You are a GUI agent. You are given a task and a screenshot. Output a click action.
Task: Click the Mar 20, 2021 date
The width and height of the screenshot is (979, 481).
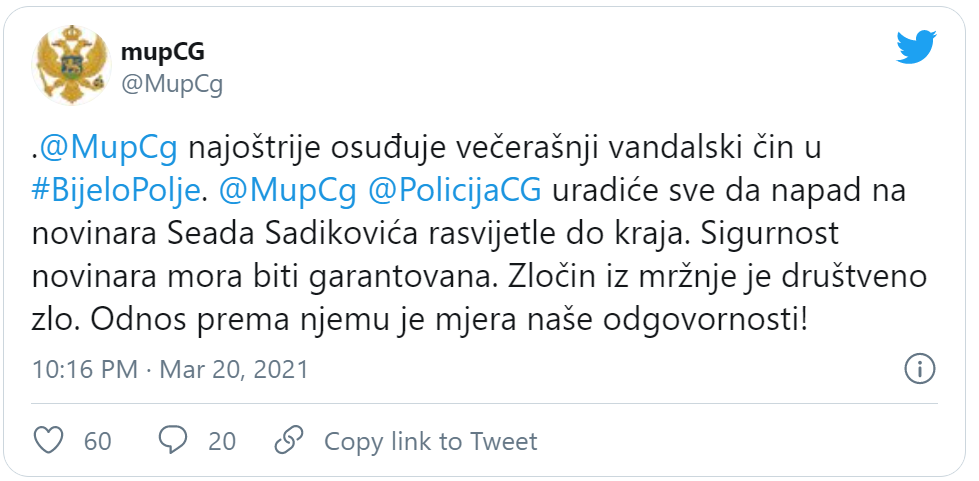tap(234, 369)
